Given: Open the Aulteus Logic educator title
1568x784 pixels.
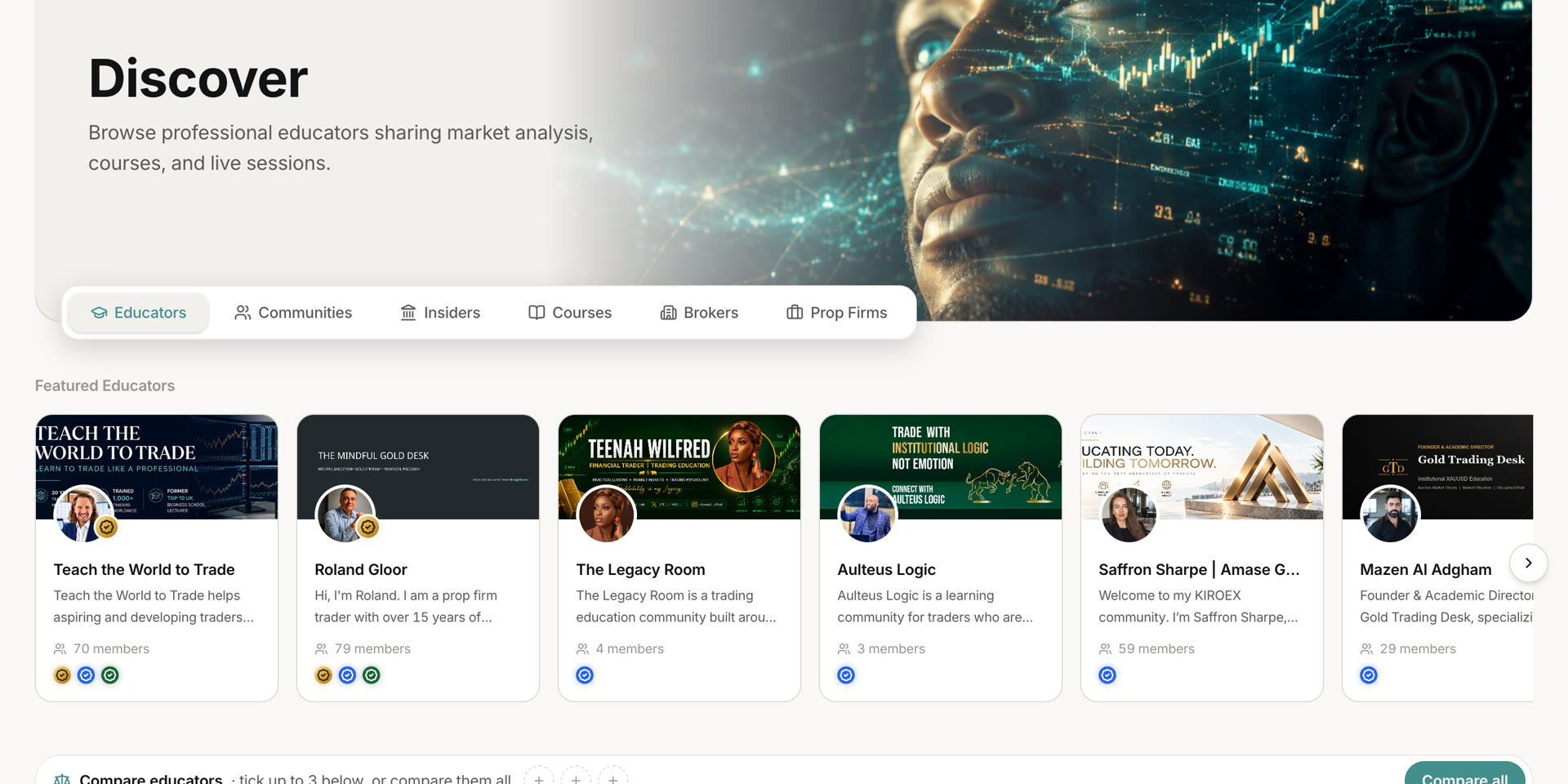Looking at the screenshot, I should tap(886, 570).
